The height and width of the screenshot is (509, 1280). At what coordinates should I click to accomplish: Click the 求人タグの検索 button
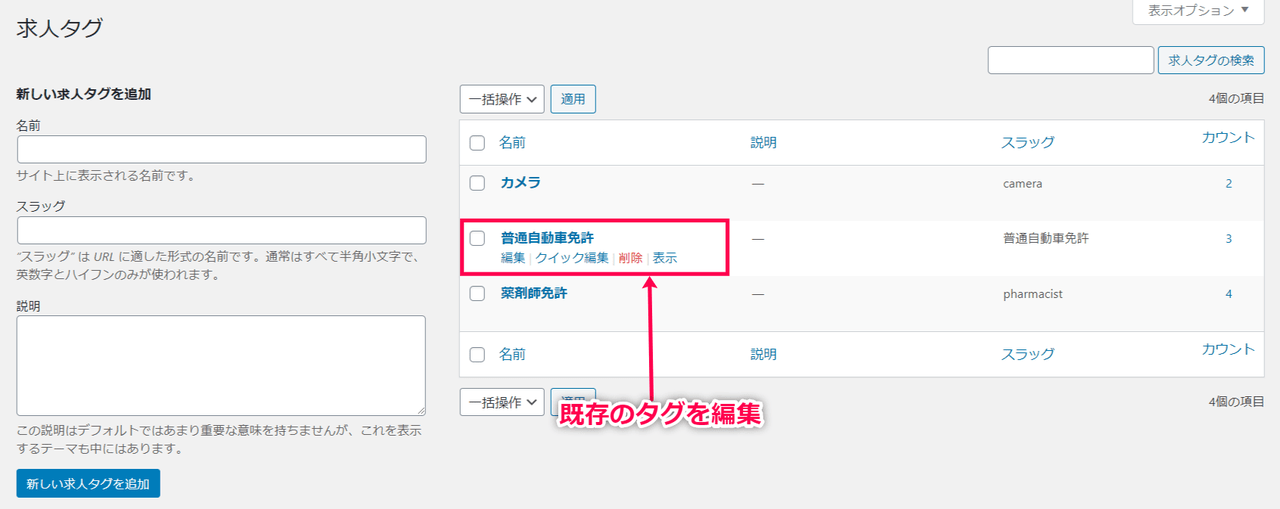point(1210,60)
